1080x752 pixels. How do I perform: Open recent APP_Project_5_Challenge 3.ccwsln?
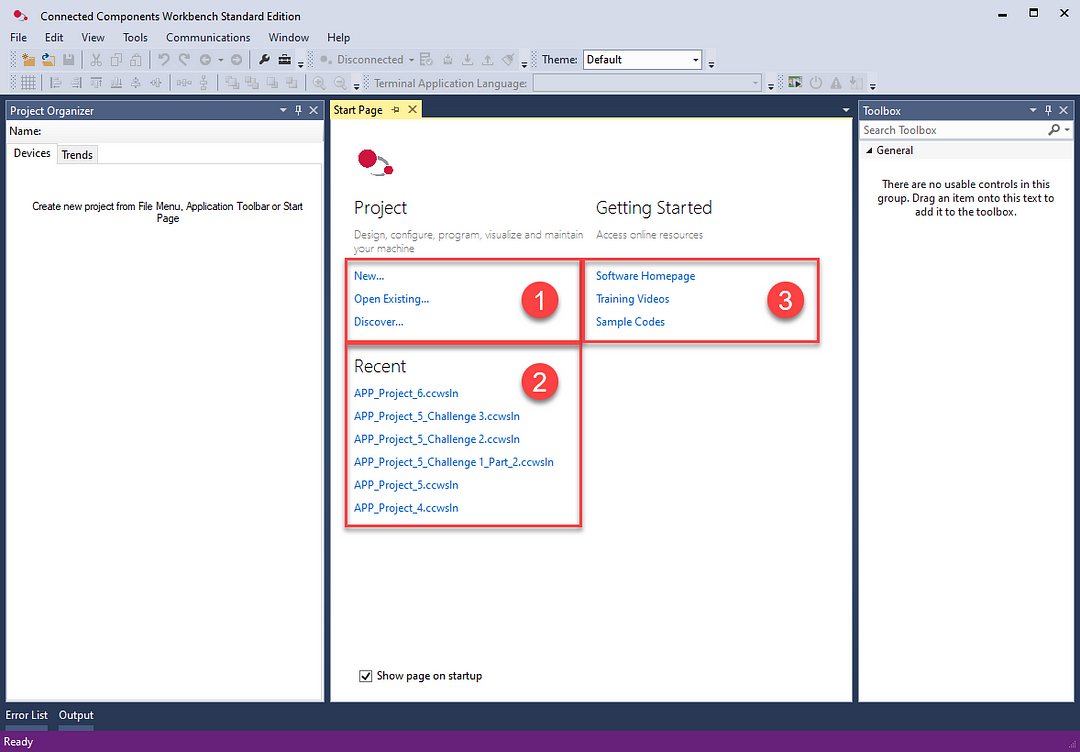pos(437,416)
